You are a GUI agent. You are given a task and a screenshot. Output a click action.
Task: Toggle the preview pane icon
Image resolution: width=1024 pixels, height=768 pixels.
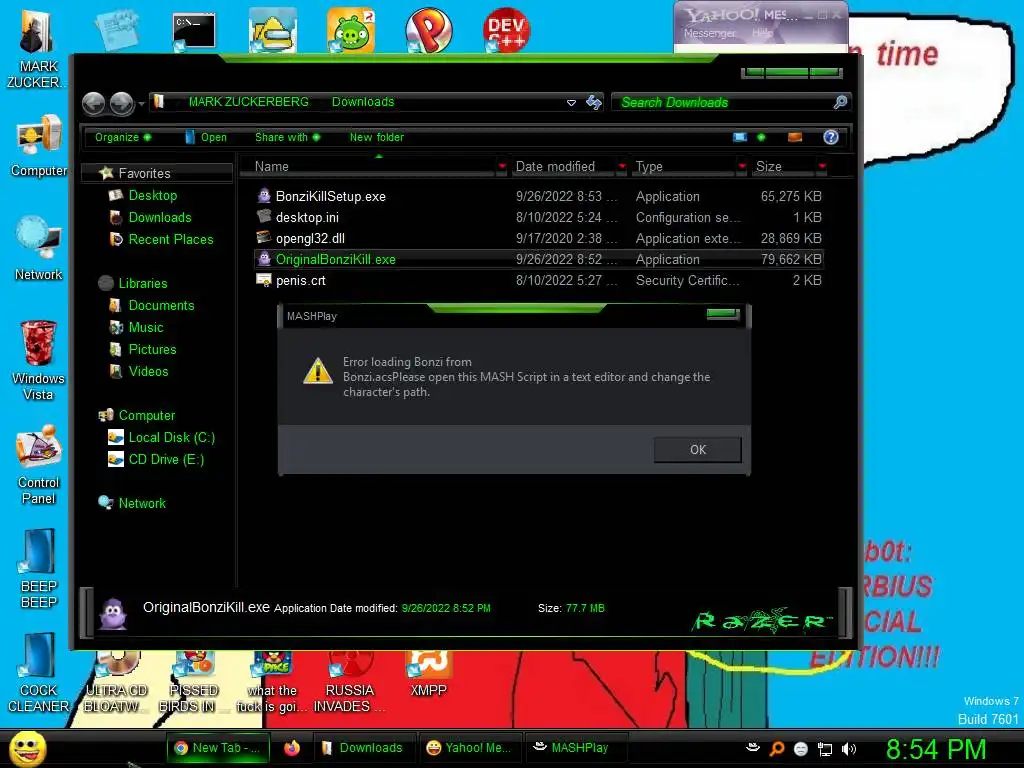(795, 137)
